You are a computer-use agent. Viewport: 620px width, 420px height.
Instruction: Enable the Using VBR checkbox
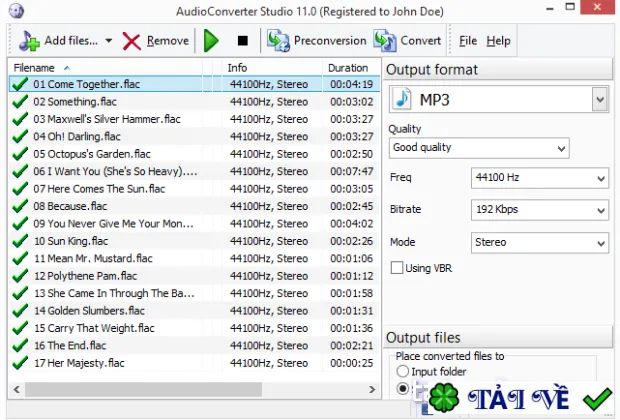(397, 268)
